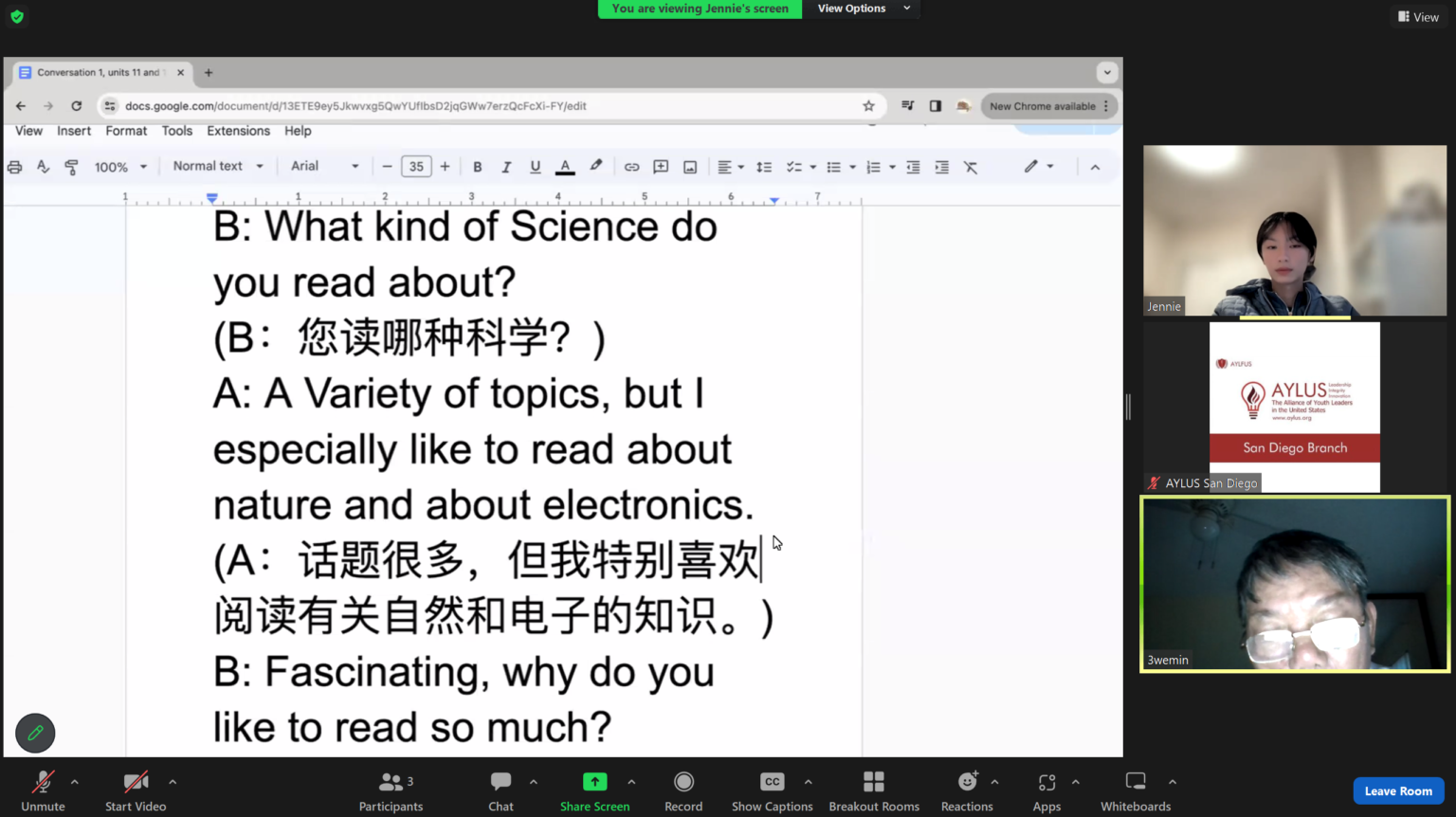Open the Participants panel
The height and width of the screenshot is (817, 1456).
pos(391,791)
